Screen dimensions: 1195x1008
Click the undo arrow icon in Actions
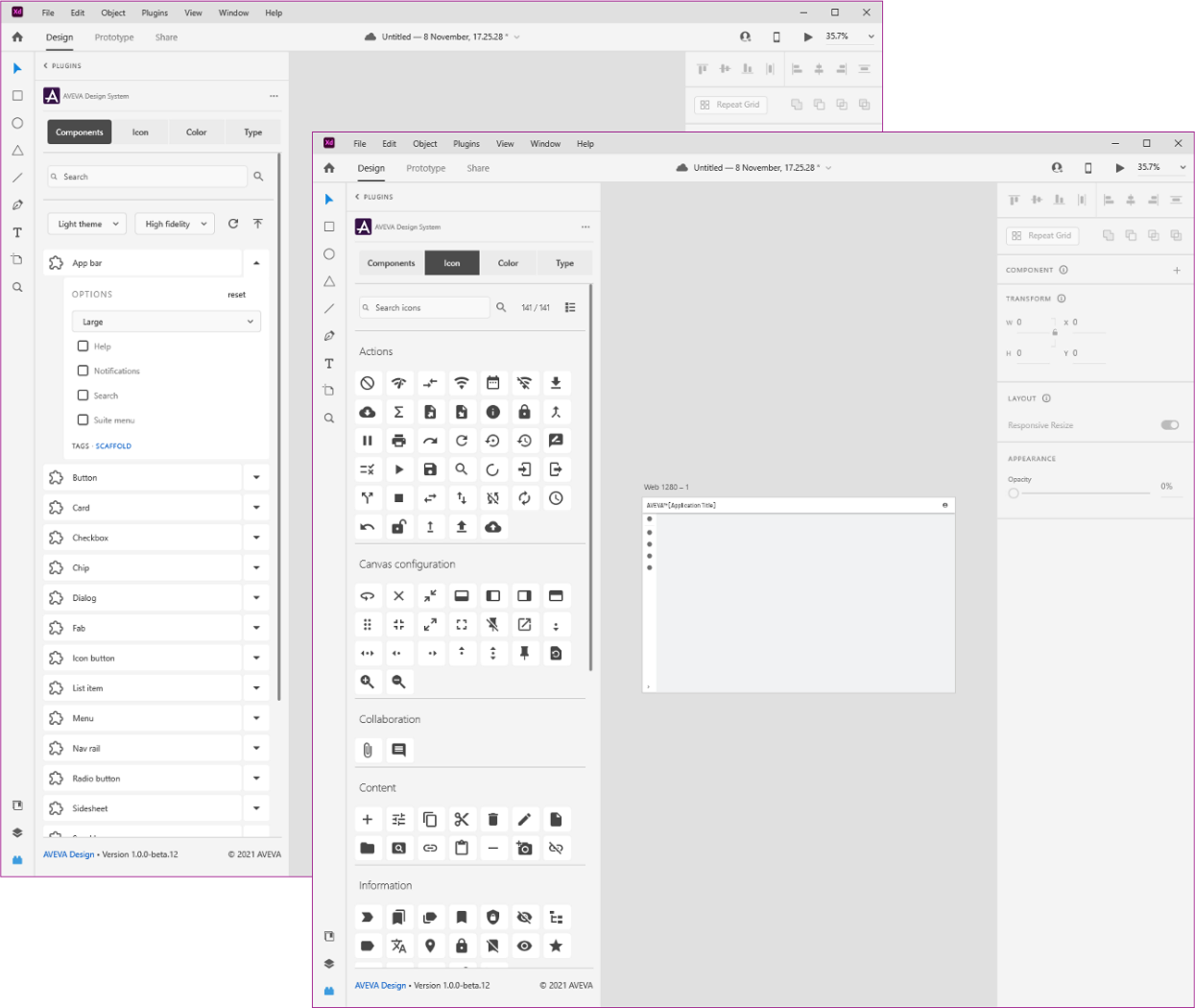(367, 527)
